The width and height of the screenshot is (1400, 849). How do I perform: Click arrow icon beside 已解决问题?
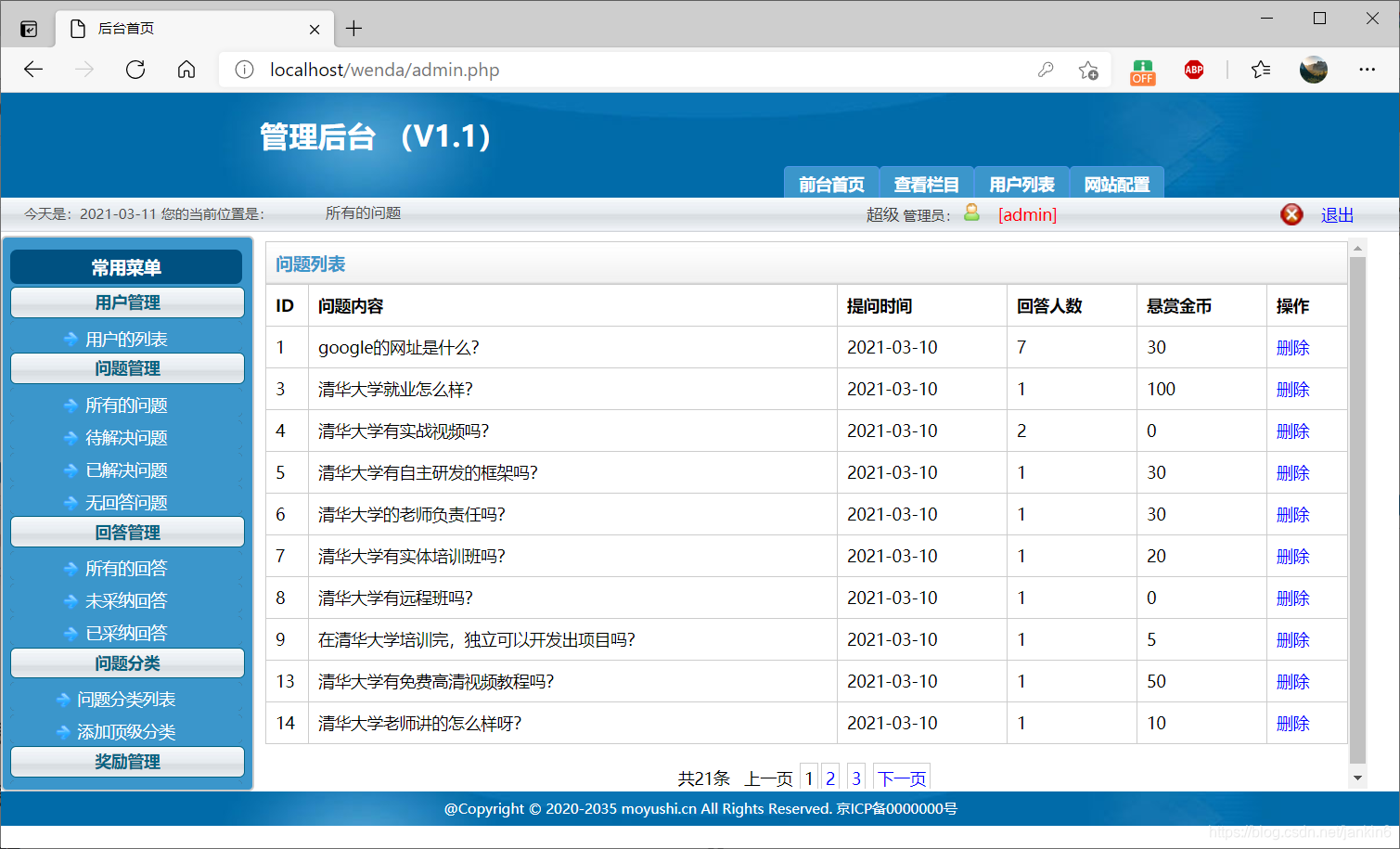(x=71, y=470)
